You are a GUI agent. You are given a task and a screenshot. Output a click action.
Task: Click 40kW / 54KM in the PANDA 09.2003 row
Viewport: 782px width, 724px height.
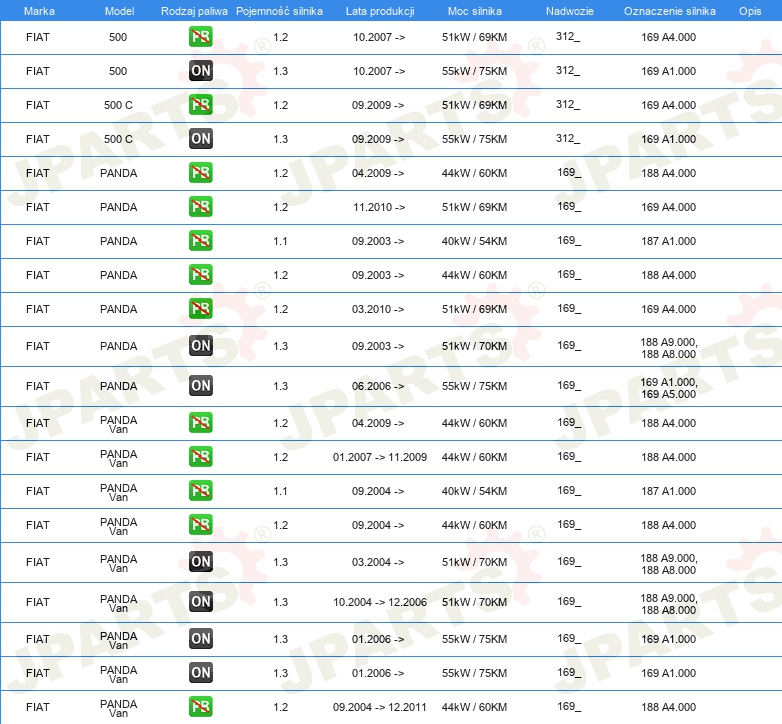click(474, 241)
